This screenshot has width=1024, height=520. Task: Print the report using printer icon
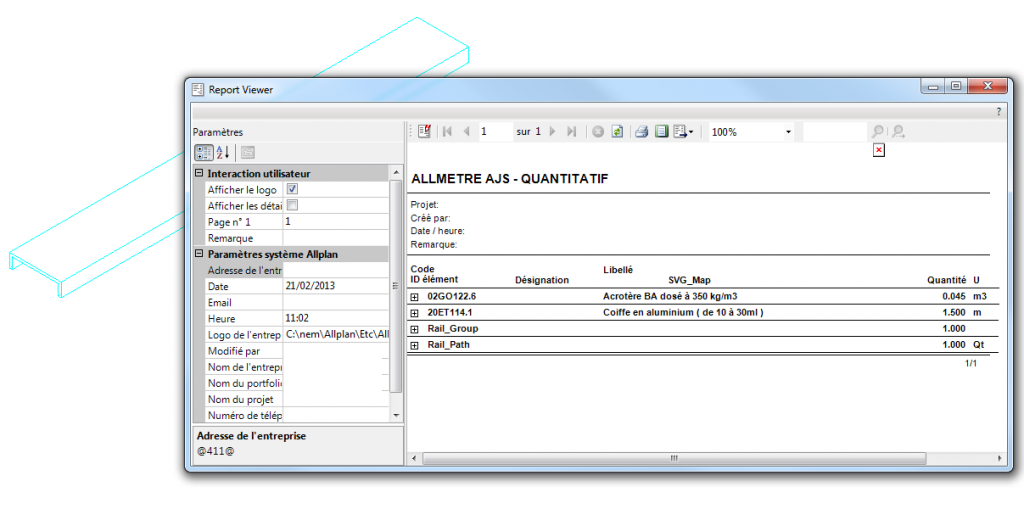[642, 131]
